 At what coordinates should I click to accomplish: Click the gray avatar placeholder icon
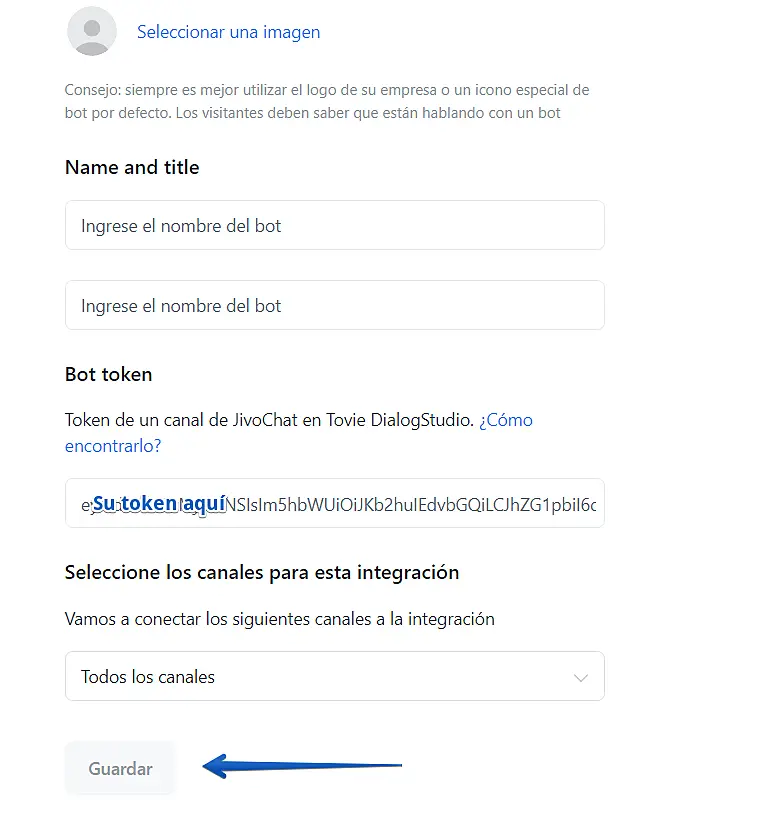(x=92, y=31)
